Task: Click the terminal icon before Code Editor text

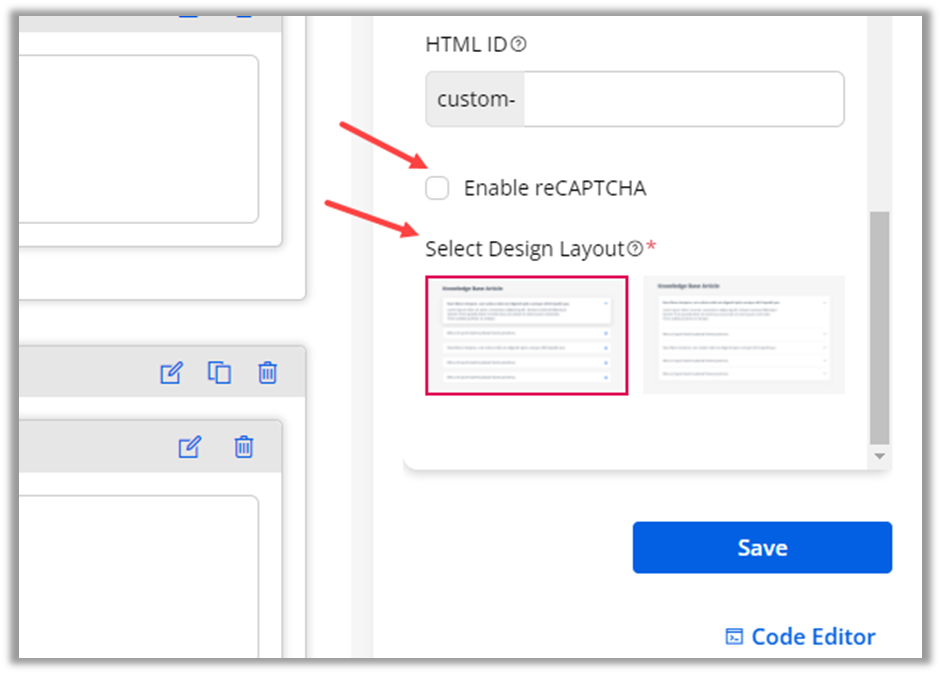Action: coord(734,637)
